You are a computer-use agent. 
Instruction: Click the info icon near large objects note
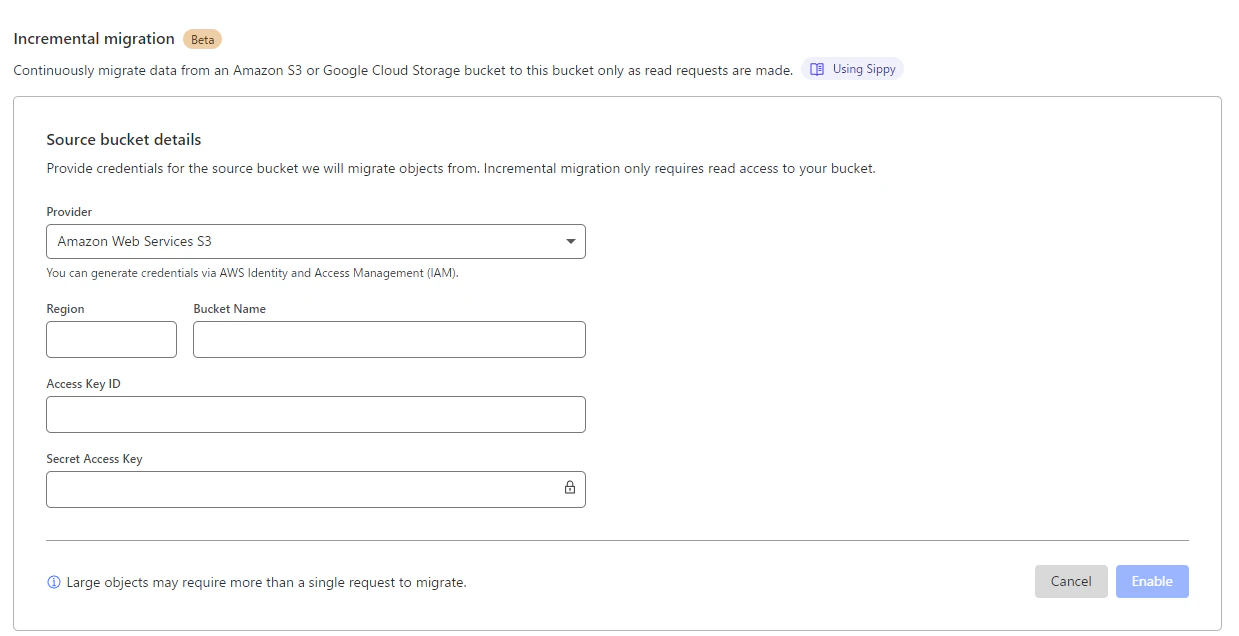point(54,582)
